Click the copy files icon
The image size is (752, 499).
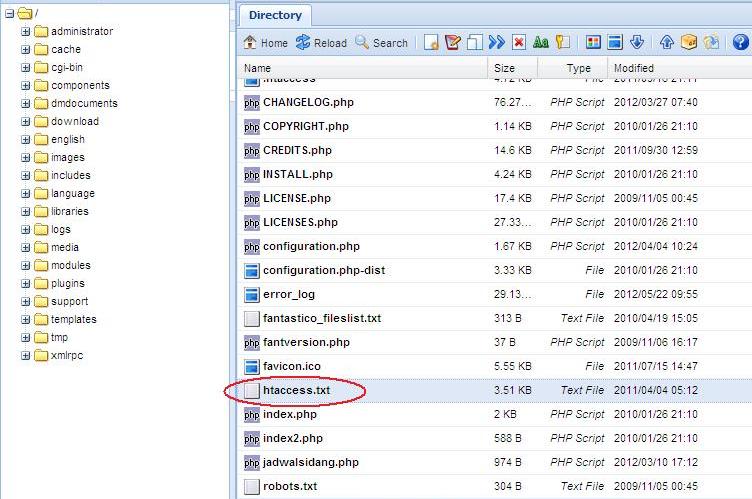tap(475, 43)
